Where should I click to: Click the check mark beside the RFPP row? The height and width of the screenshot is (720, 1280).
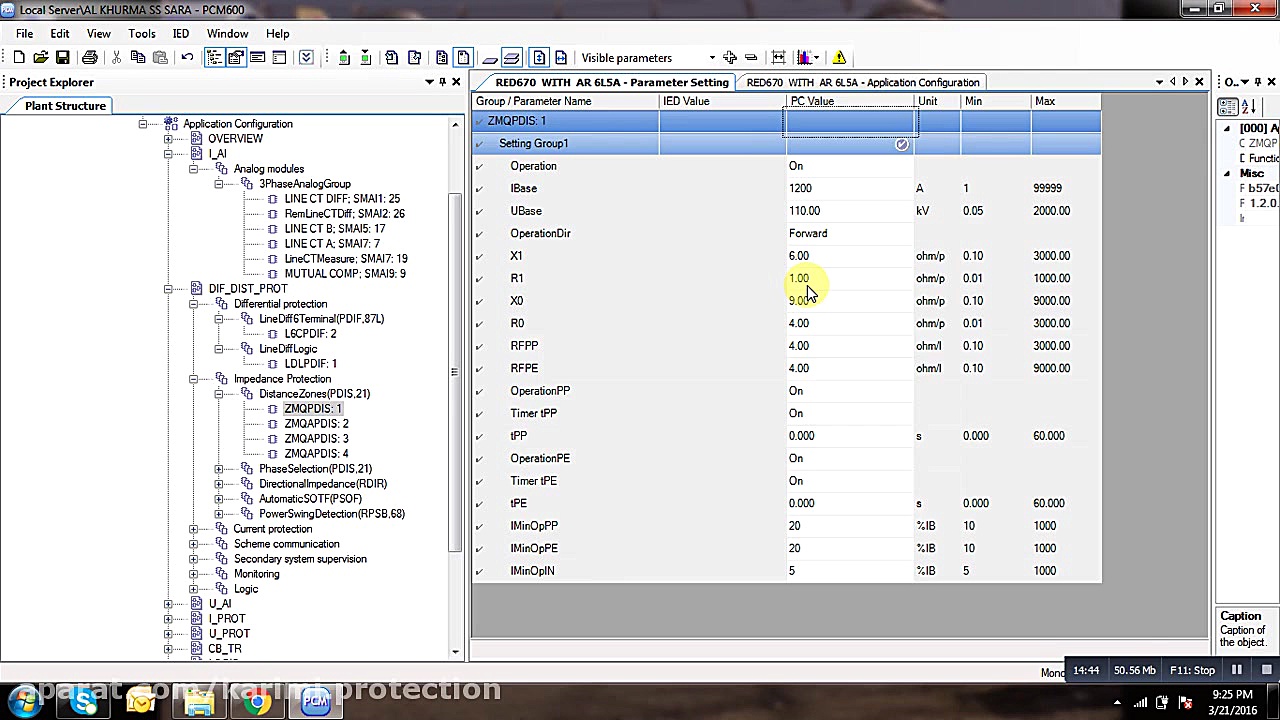pos(480,346)
